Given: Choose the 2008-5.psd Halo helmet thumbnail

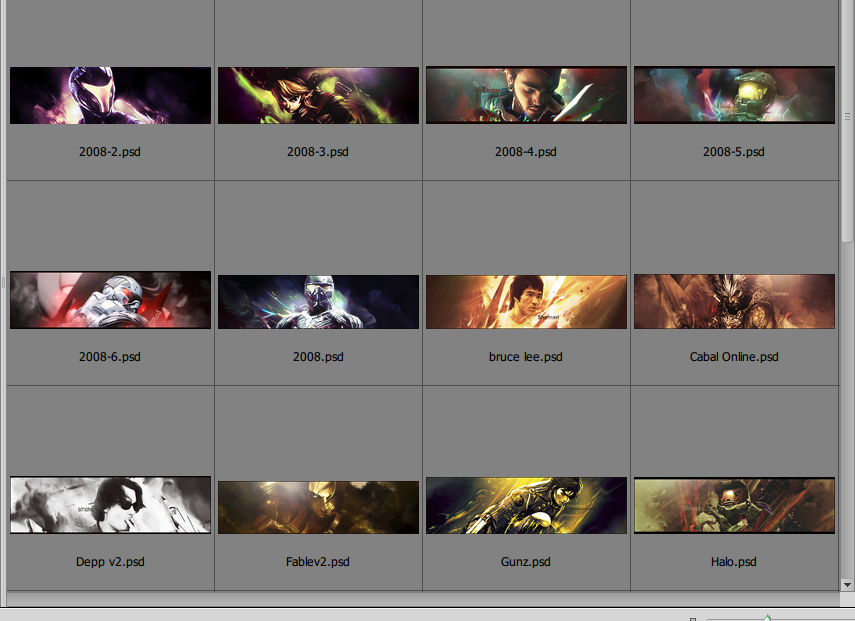Looking at the screenshot, I should click(x=734, y=95).
